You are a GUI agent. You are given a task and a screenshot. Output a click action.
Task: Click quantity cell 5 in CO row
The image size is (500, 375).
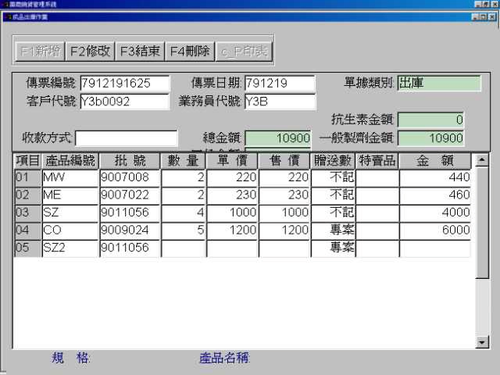[x=183, y=231]
